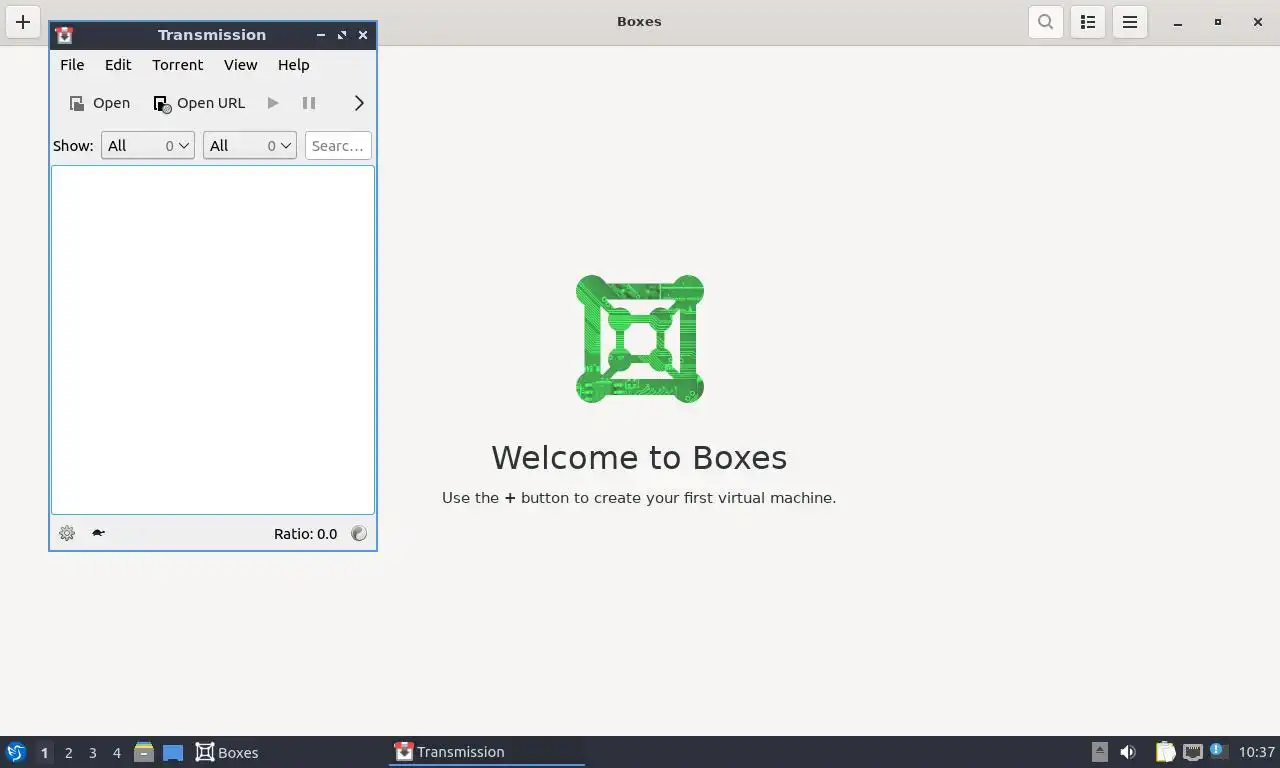1280x768 pixels.
Task: Open the gear options in Transmission status bar
Action: coord(67,534)
